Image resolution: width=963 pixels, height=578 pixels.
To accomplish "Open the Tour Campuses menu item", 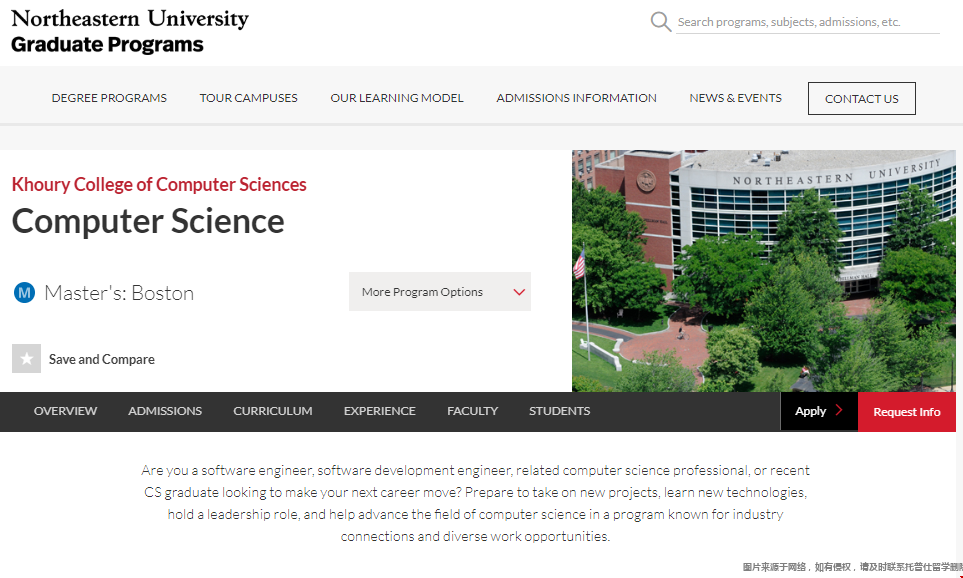I will pyautogui.click(x=248, y=98).
